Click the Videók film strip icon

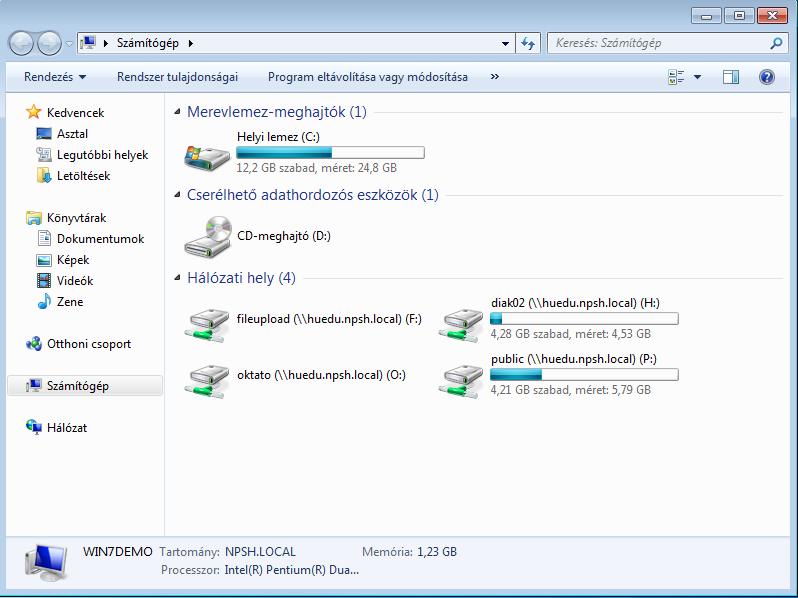tap(44, 280)
